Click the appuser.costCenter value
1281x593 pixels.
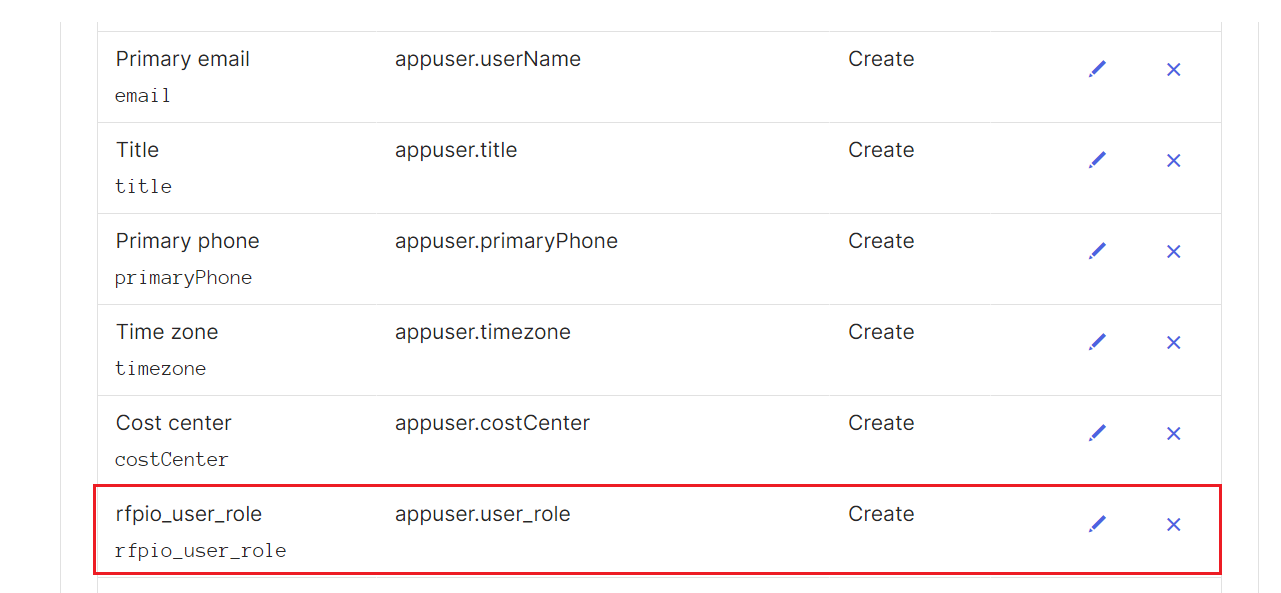(492, 423)
